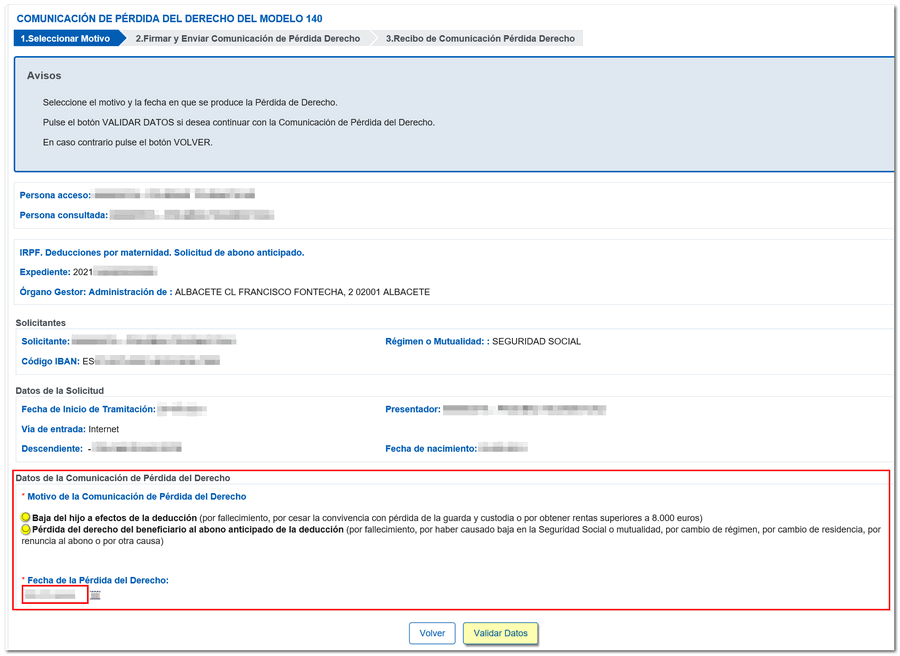Open step 3 Recibo de Comunicación tab
The height and width of the screenshot is (656, 900).
click(480, 38)
